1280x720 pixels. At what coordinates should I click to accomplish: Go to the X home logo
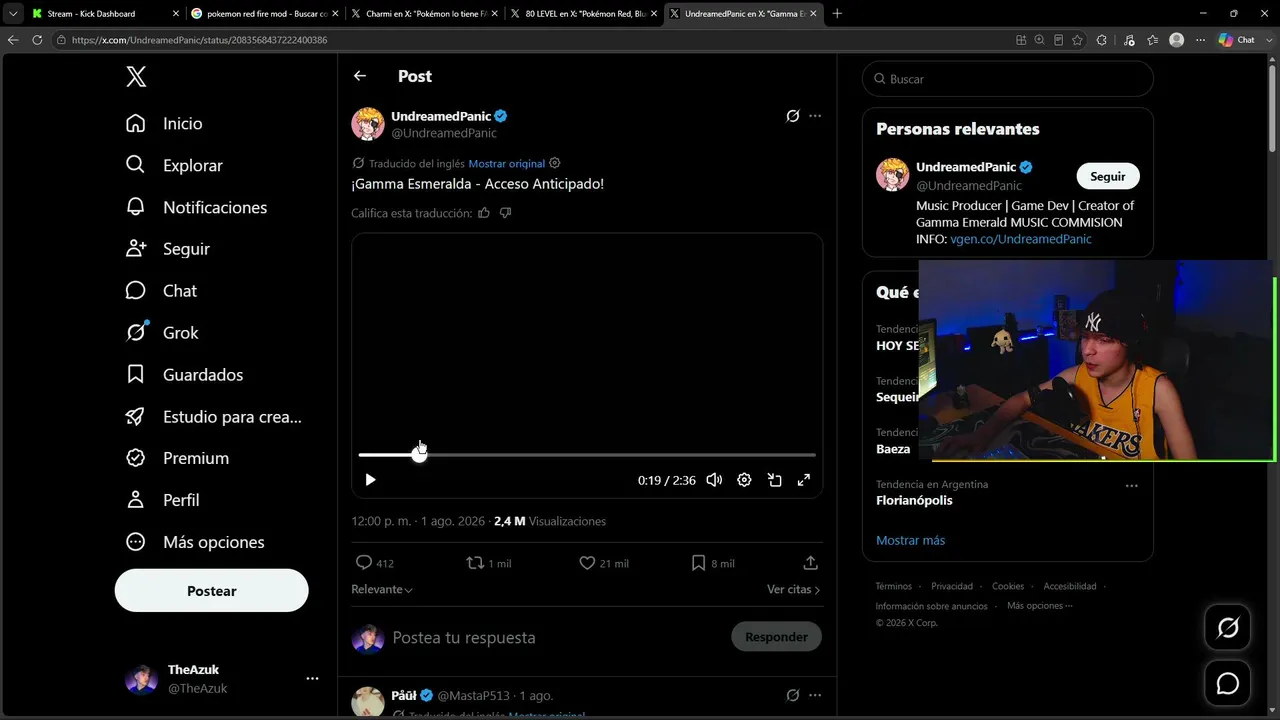pos(136,77)
